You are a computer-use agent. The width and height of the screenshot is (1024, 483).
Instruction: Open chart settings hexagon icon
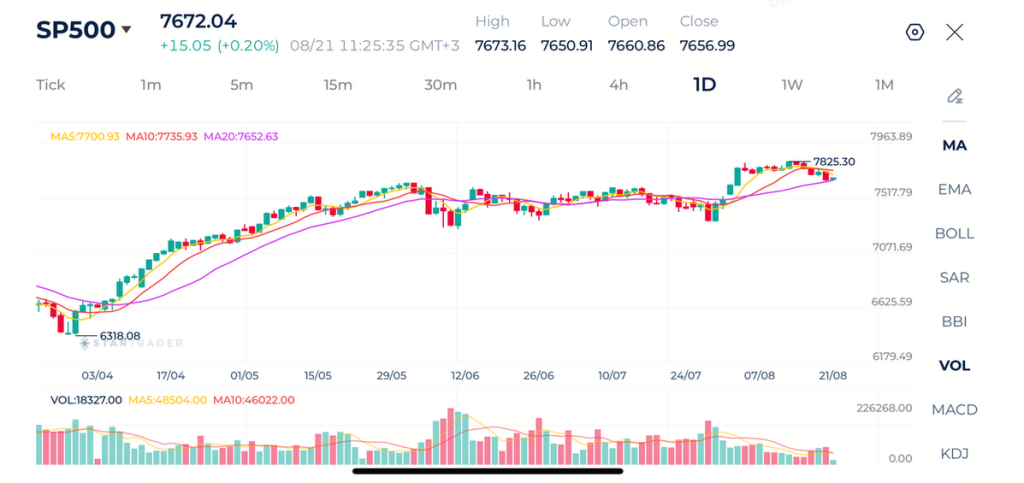[915, 32]
